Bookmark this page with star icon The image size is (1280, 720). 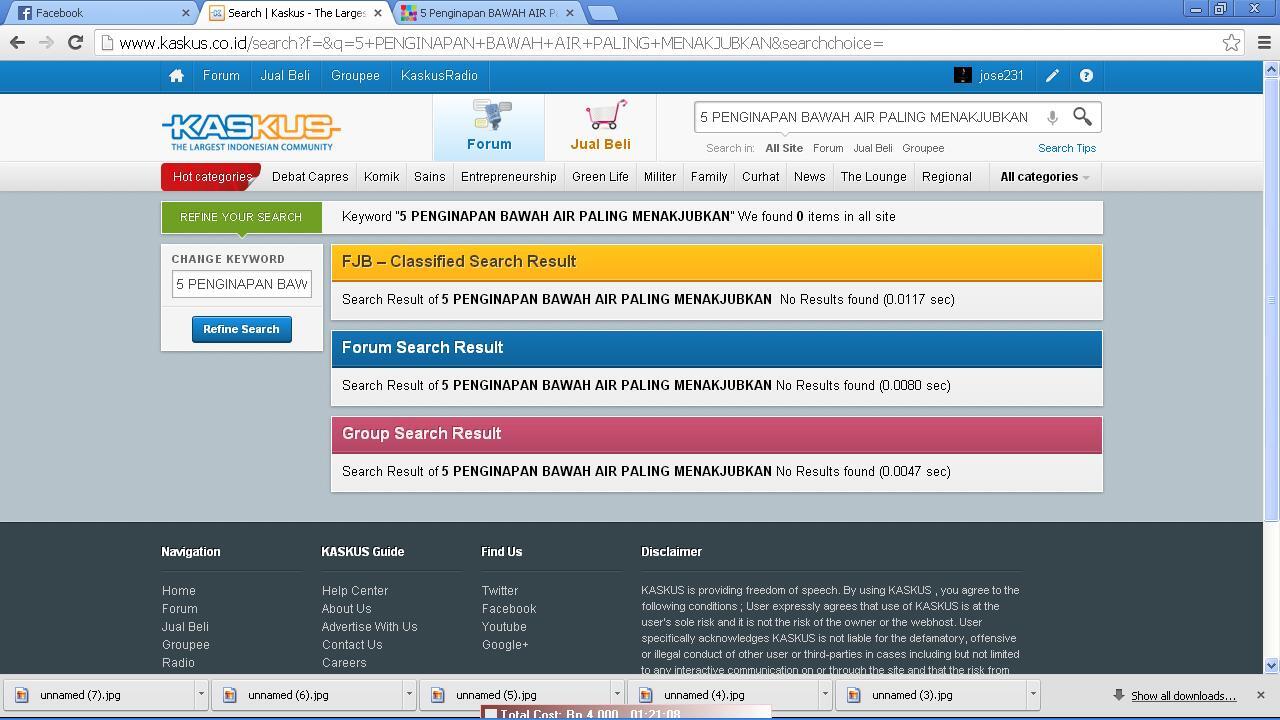1231,43
